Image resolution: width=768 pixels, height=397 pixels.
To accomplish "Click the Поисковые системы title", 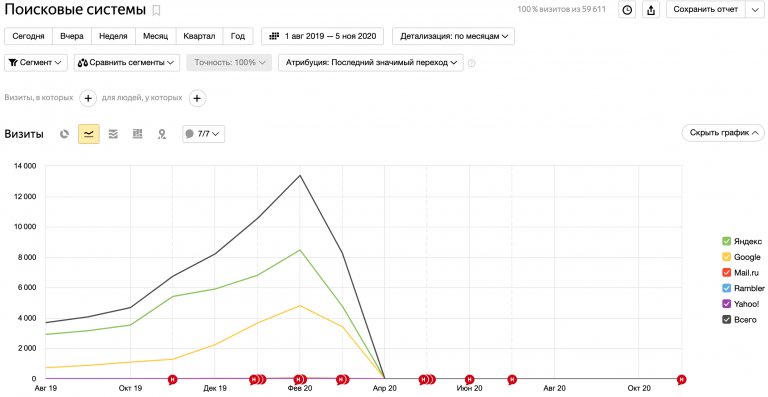I will click(75, 9).
